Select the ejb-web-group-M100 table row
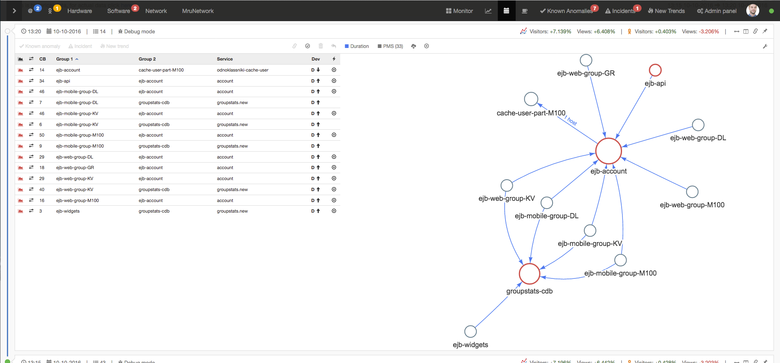This screenshot has width=780, height=363. click(178, 200)
